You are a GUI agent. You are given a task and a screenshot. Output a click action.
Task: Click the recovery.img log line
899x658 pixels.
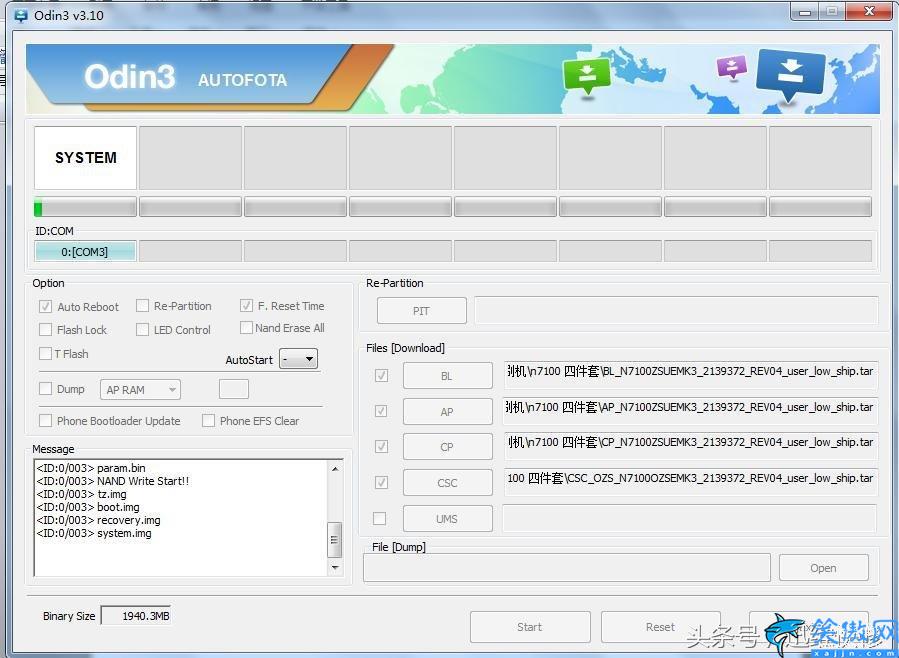(x=99, y=520)
